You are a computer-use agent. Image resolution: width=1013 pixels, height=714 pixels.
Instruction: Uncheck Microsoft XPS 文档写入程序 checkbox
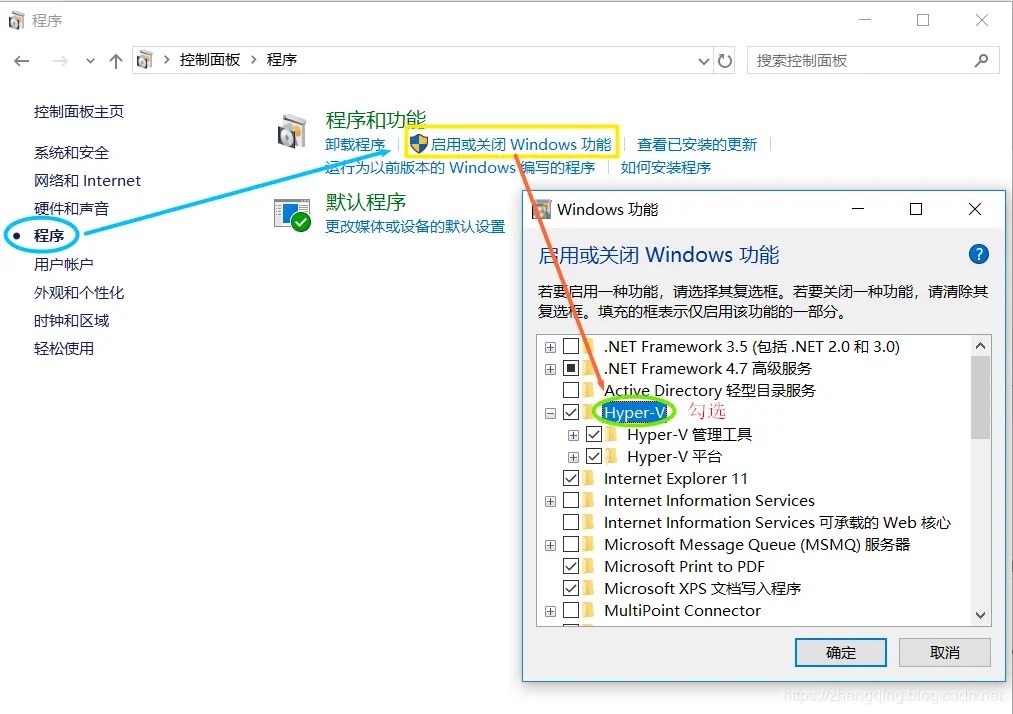coord(571,588)
